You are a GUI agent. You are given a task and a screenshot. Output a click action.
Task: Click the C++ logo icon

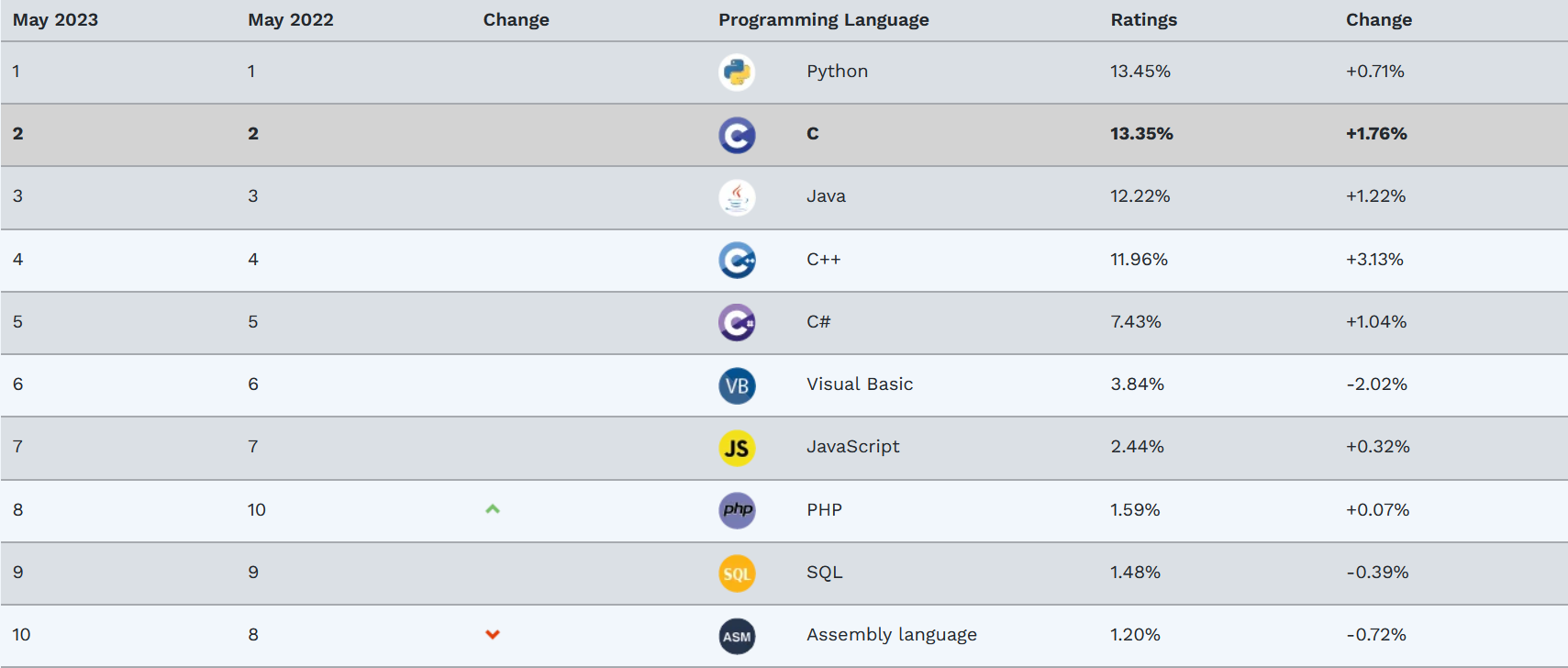pos(737,261)
